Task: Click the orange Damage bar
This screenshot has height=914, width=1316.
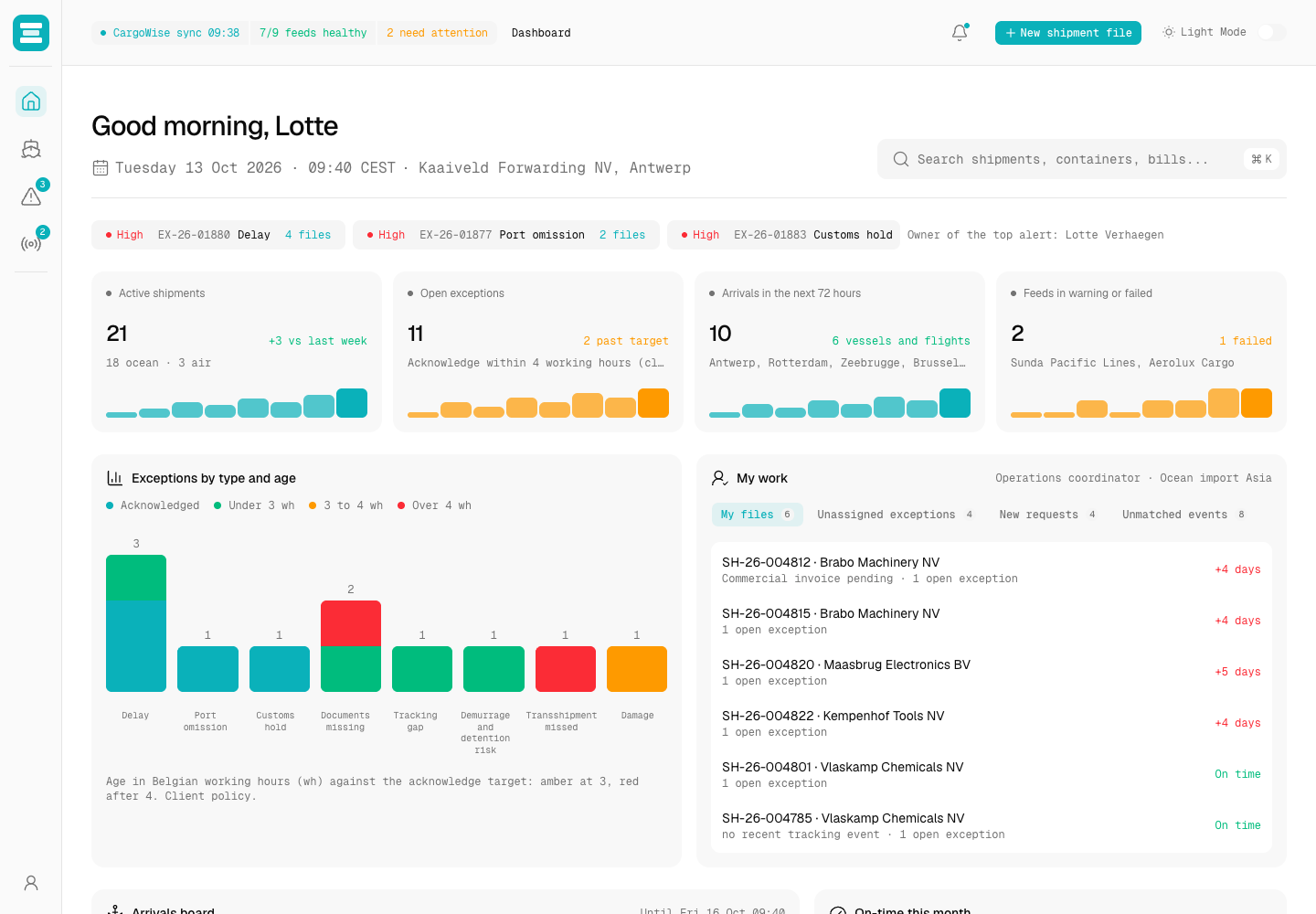Action: point(637,669)
